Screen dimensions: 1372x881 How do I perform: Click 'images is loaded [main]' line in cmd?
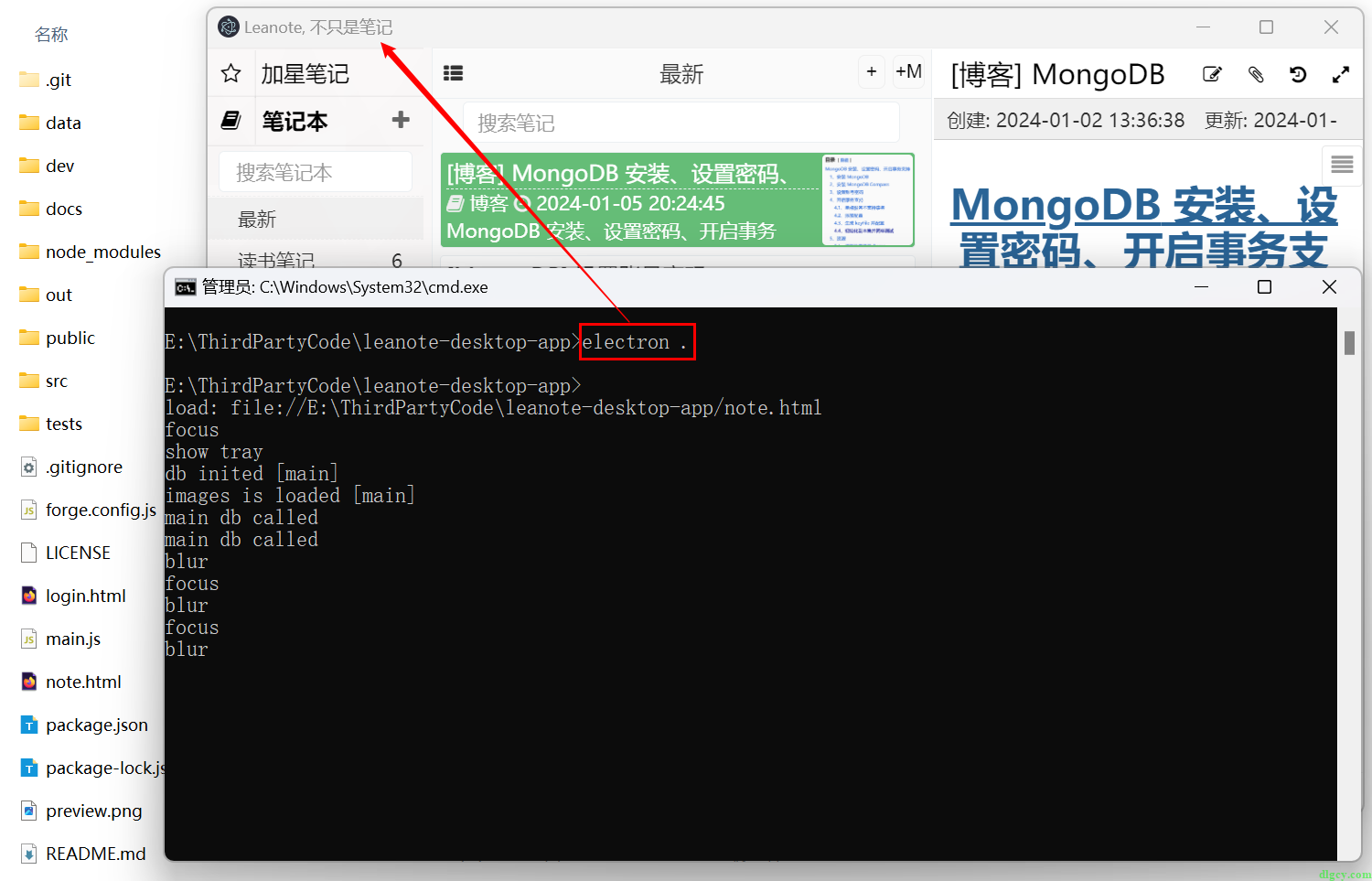290,496
